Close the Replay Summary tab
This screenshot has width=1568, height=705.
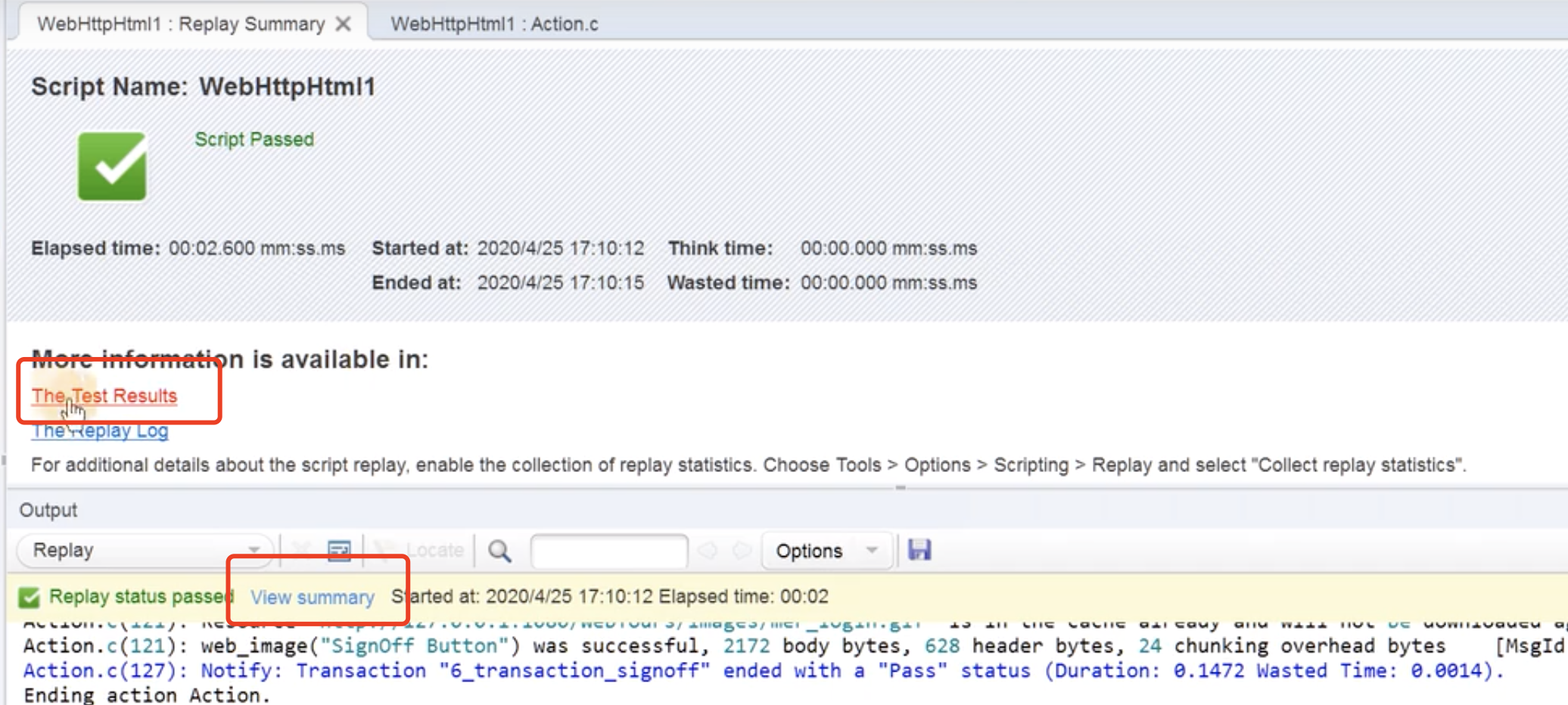pos(344,24)
